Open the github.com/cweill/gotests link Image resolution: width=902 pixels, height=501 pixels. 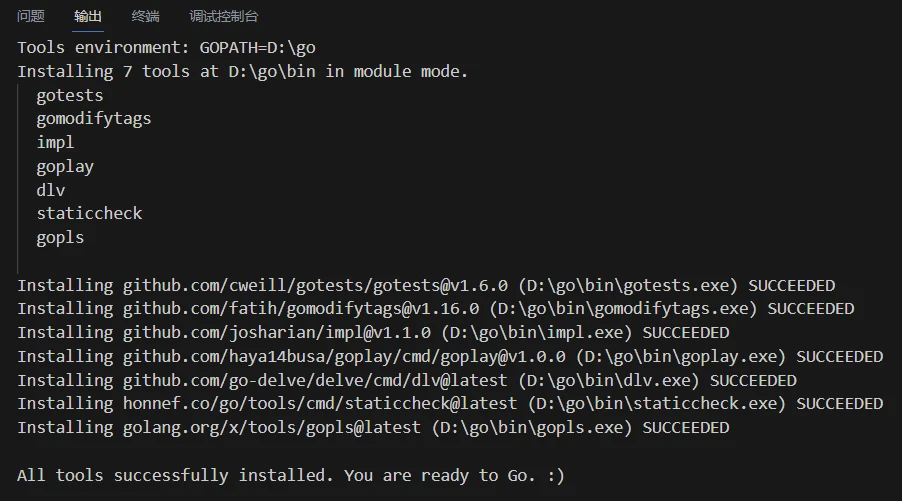click(315, 285)
